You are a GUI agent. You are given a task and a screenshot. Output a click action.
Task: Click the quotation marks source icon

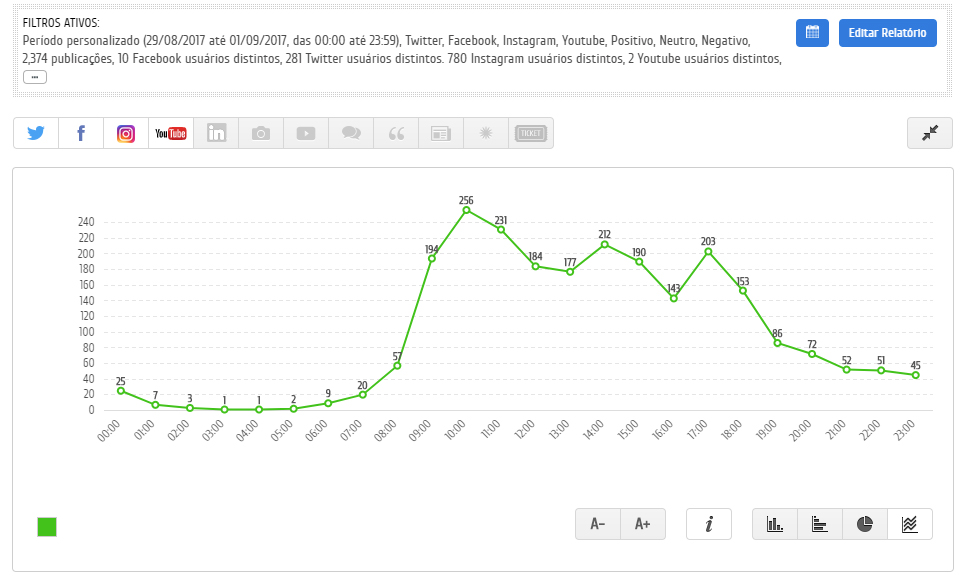(x=396, y=133)
